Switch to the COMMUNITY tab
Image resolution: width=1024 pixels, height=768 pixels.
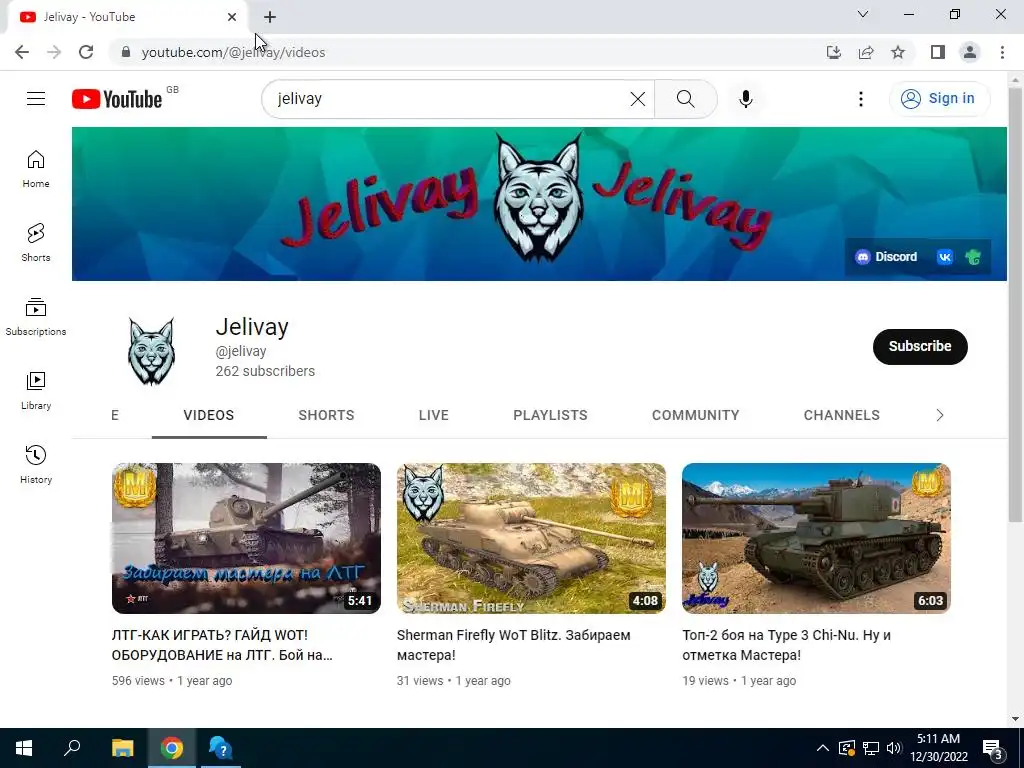pos(696,415)
